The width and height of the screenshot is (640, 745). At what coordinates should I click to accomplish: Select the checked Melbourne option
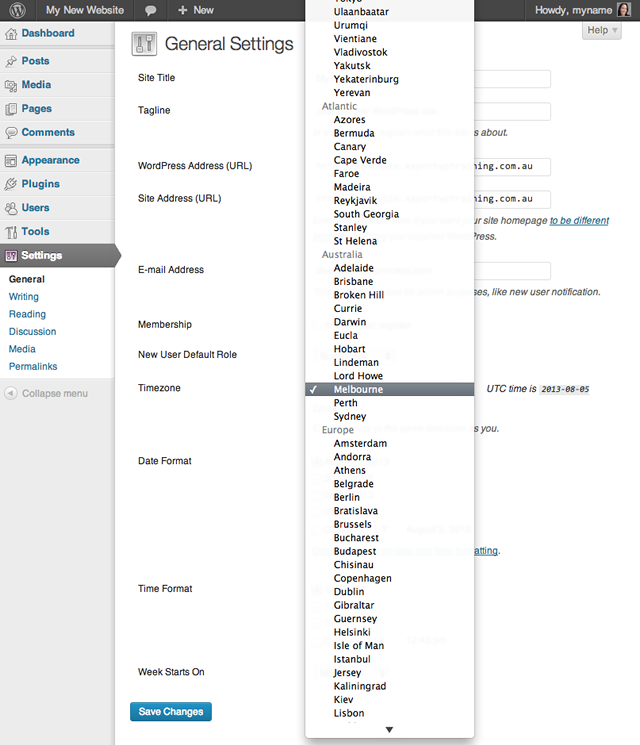point(390,389)
